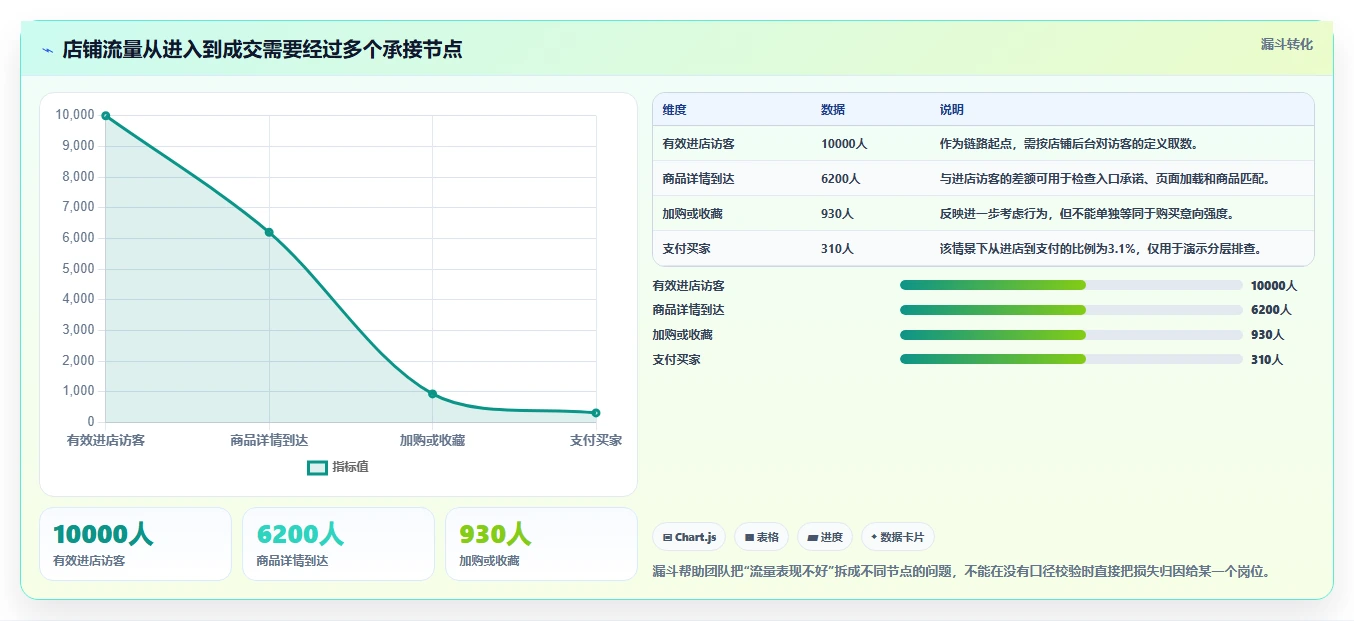The image size is (1354, 621).
Task: Click the 维度 column header
Action: [674, 110]
